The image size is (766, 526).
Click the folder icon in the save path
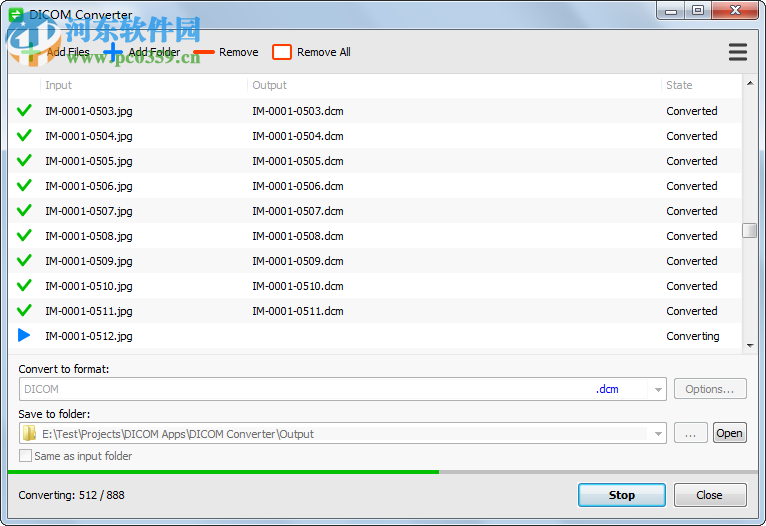click(x=29, y=433)
